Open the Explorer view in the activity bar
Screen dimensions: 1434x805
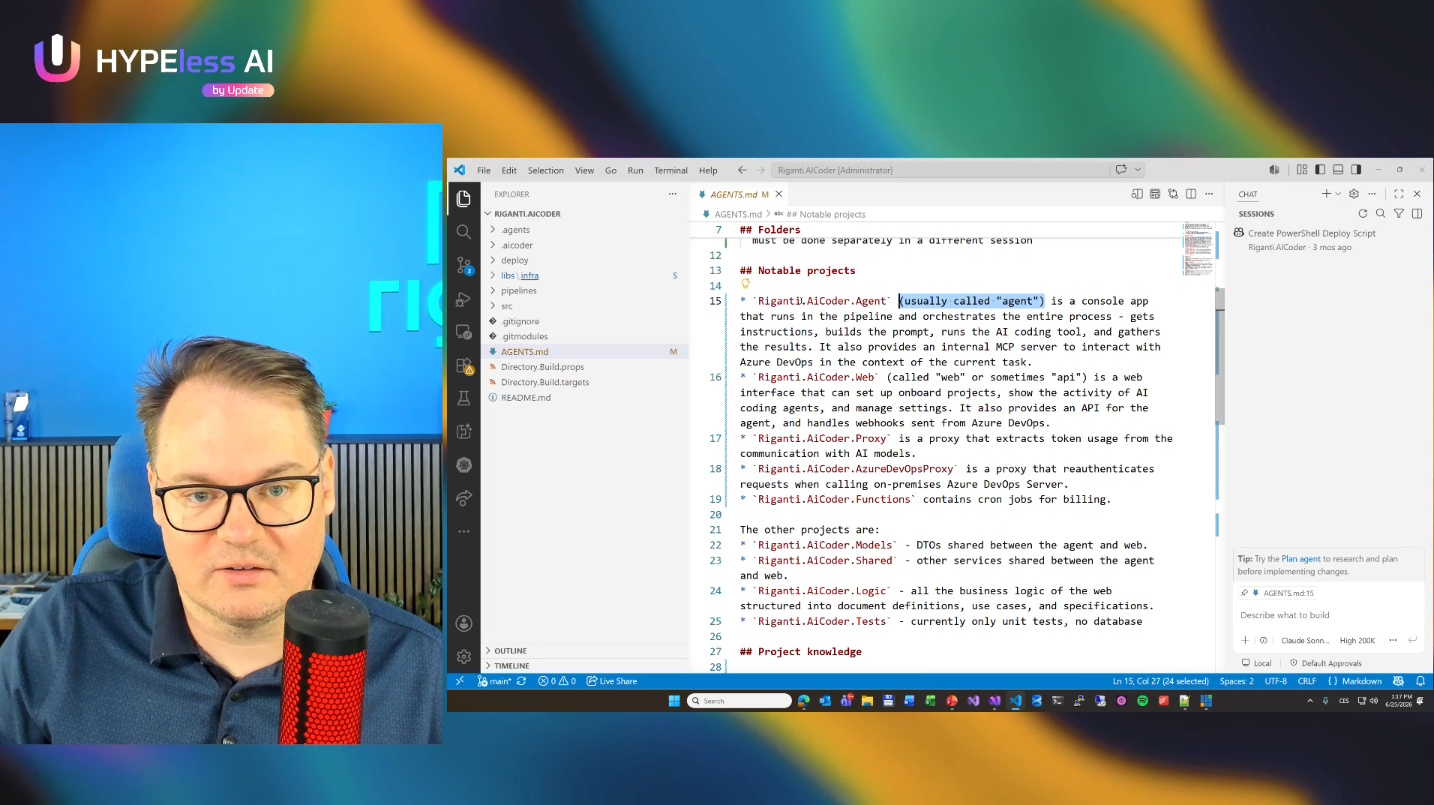(463, 198)
